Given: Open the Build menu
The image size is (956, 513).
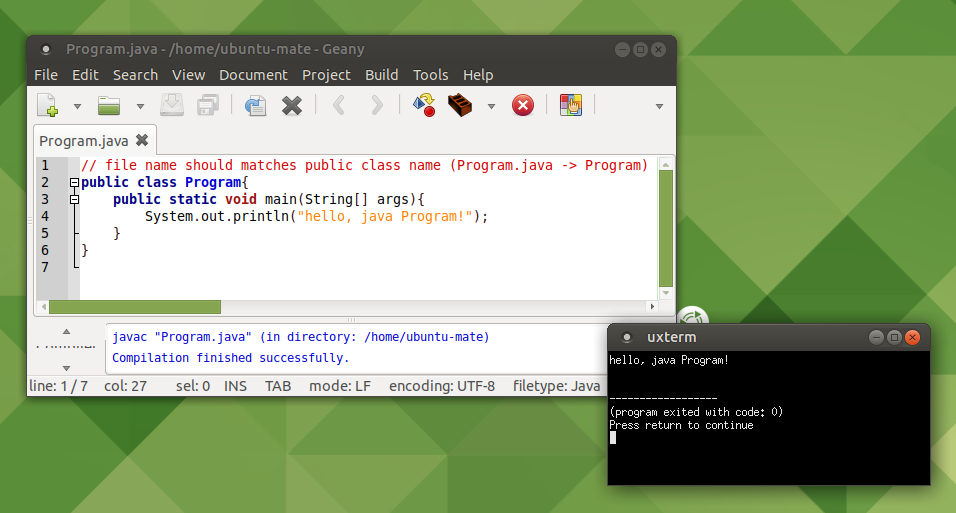Looking at the screenshot, I should tap(382, 75).
